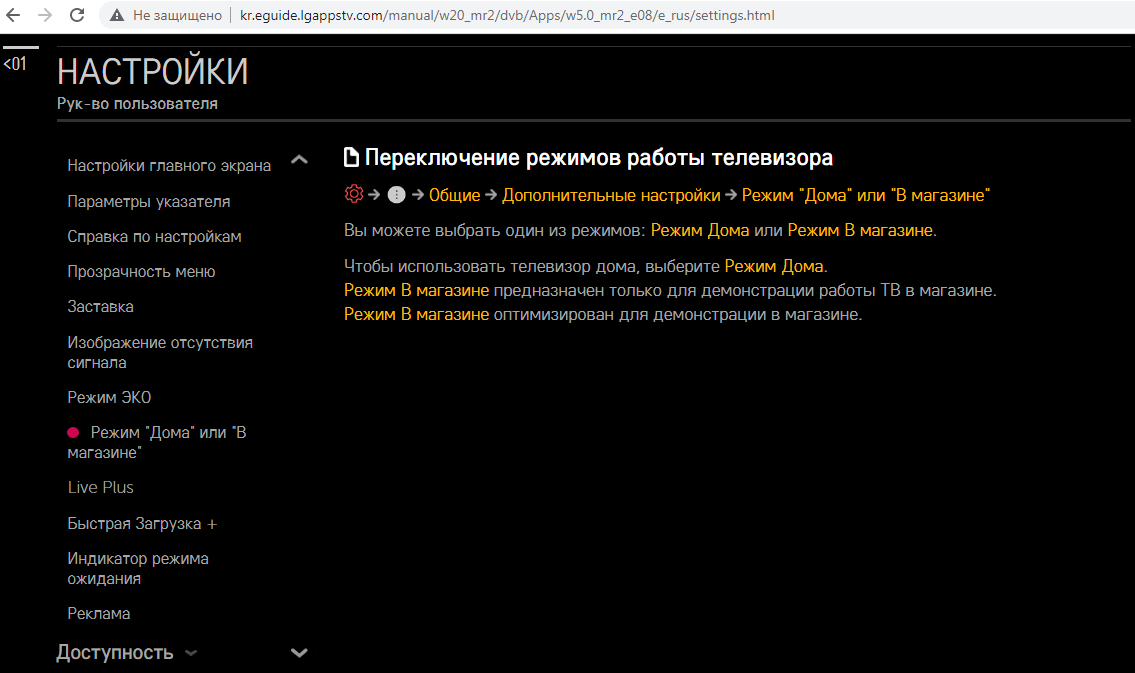The image size is (1135, 673).
Task: Click the <01 page indicator
Action: (15, 64)
